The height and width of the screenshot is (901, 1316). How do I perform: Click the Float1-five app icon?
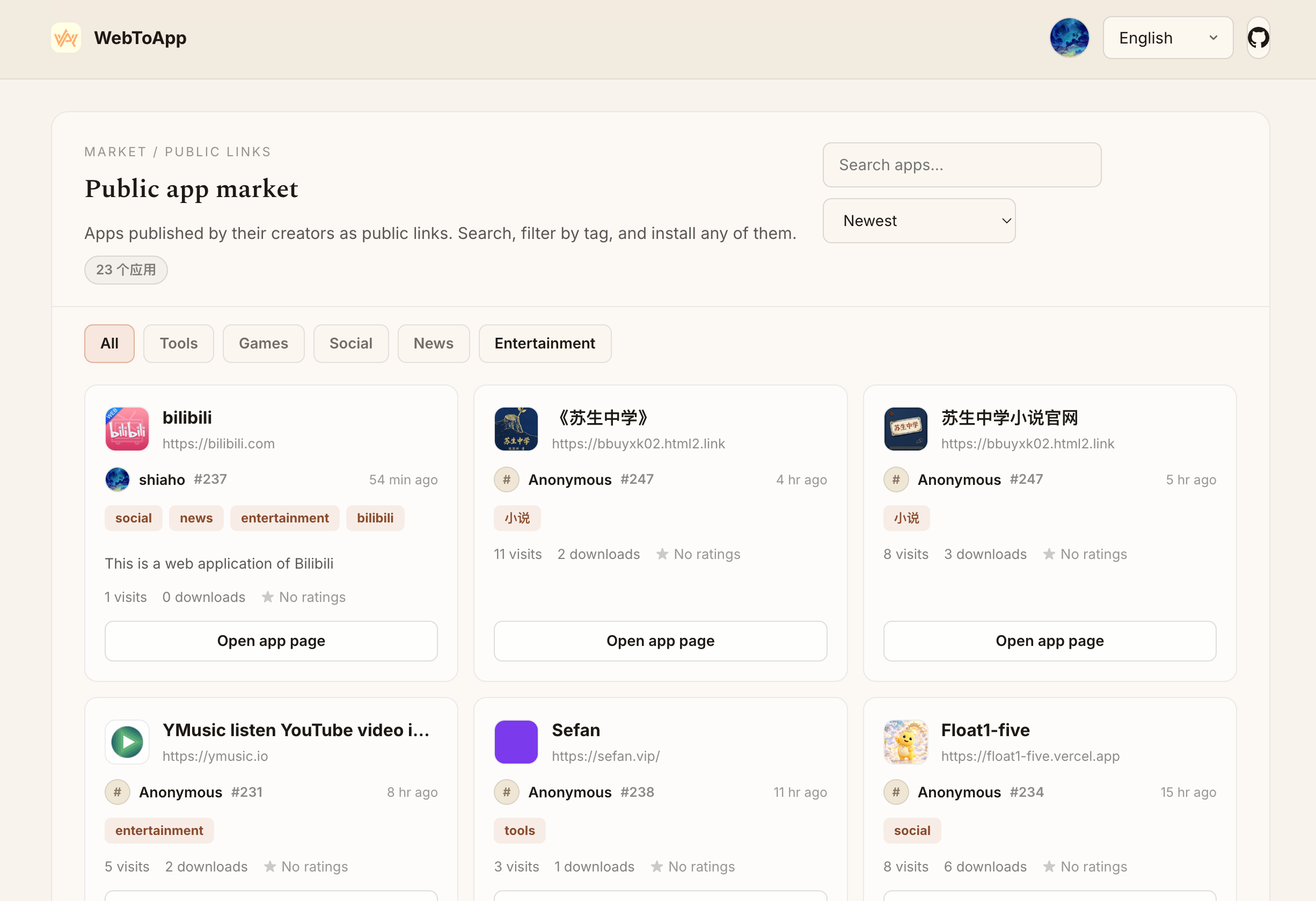905,742
